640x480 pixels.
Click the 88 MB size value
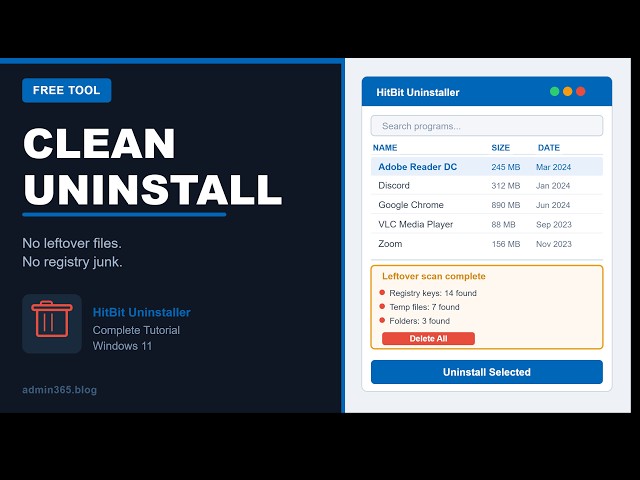503,225
